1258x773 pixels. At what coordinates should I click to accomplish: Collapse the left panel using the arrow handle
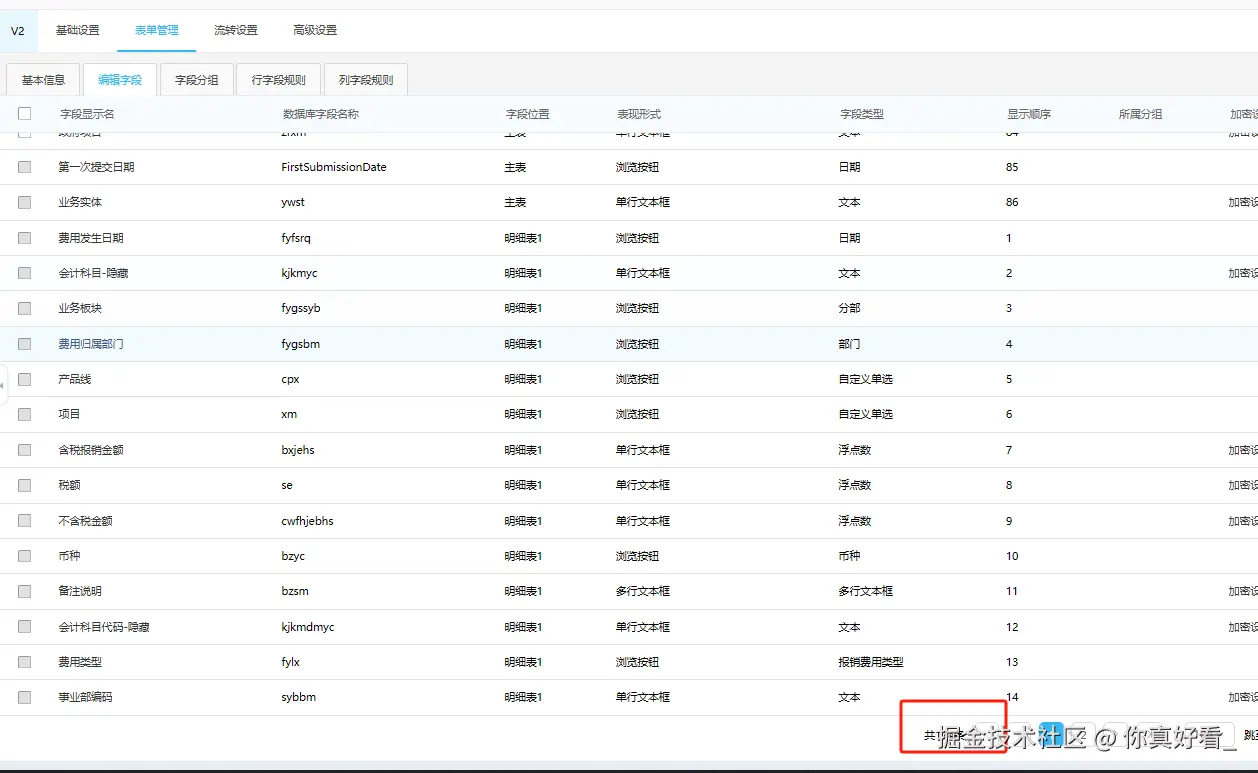[x=3, y=385]
